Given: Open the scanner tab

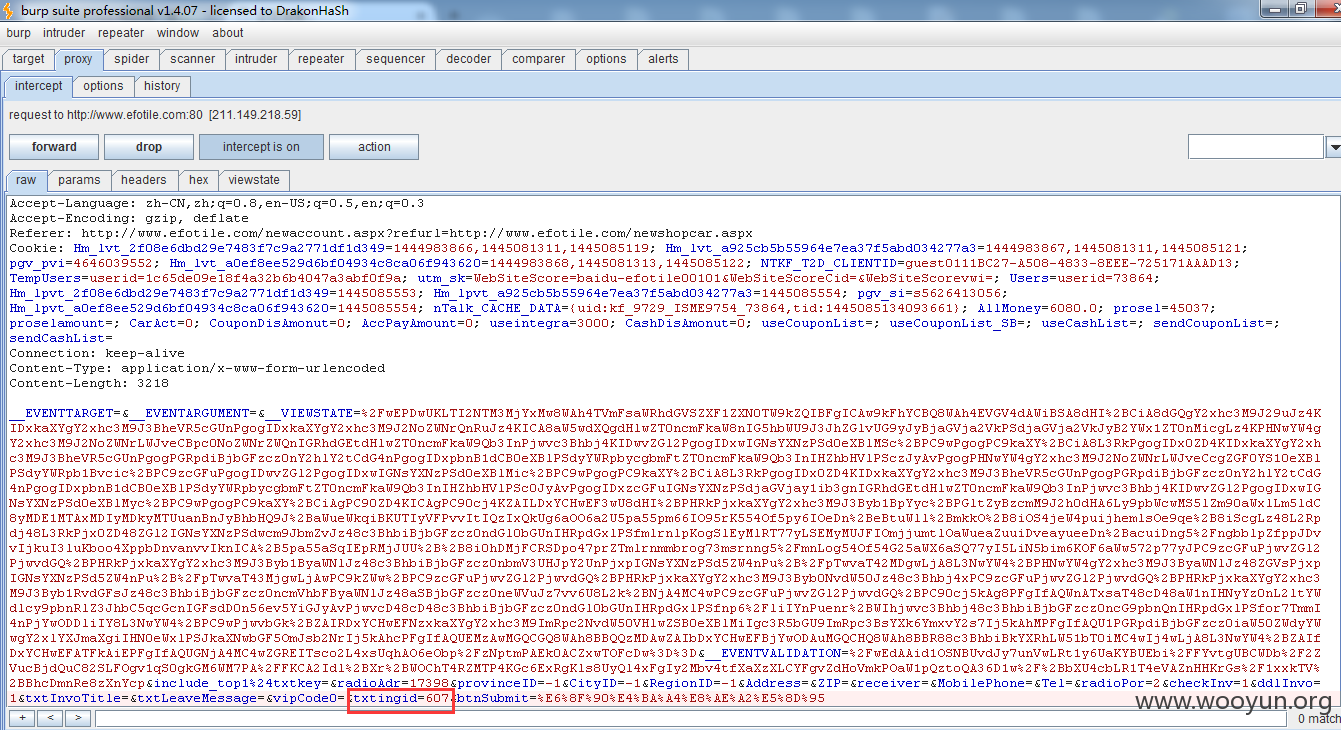Looking at the screenshot, I should click(193, 59).
